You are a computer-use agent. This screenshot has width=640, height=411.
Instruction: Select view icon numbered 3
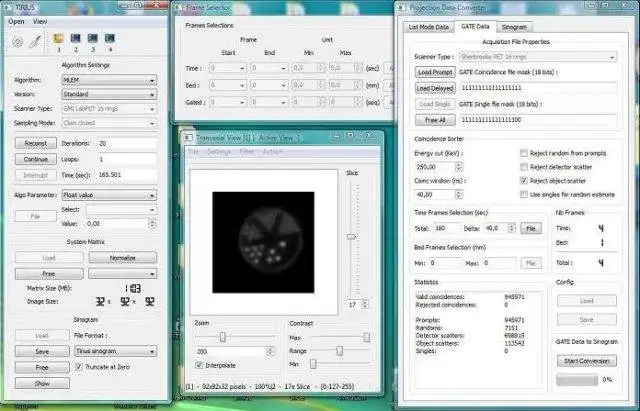[x=93, y=38]
